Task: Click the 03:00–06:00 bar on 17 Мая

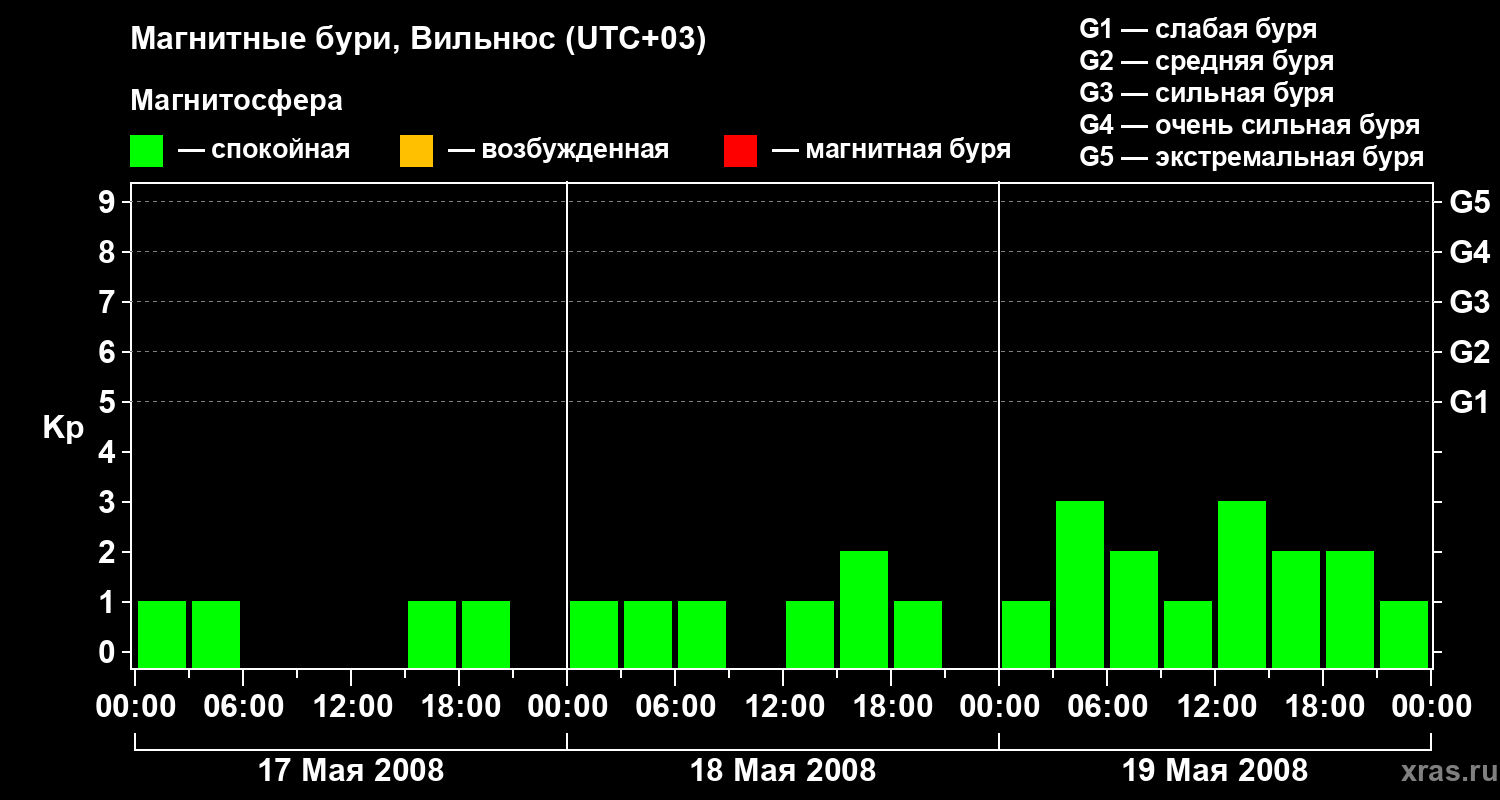Action: [216, 634]
